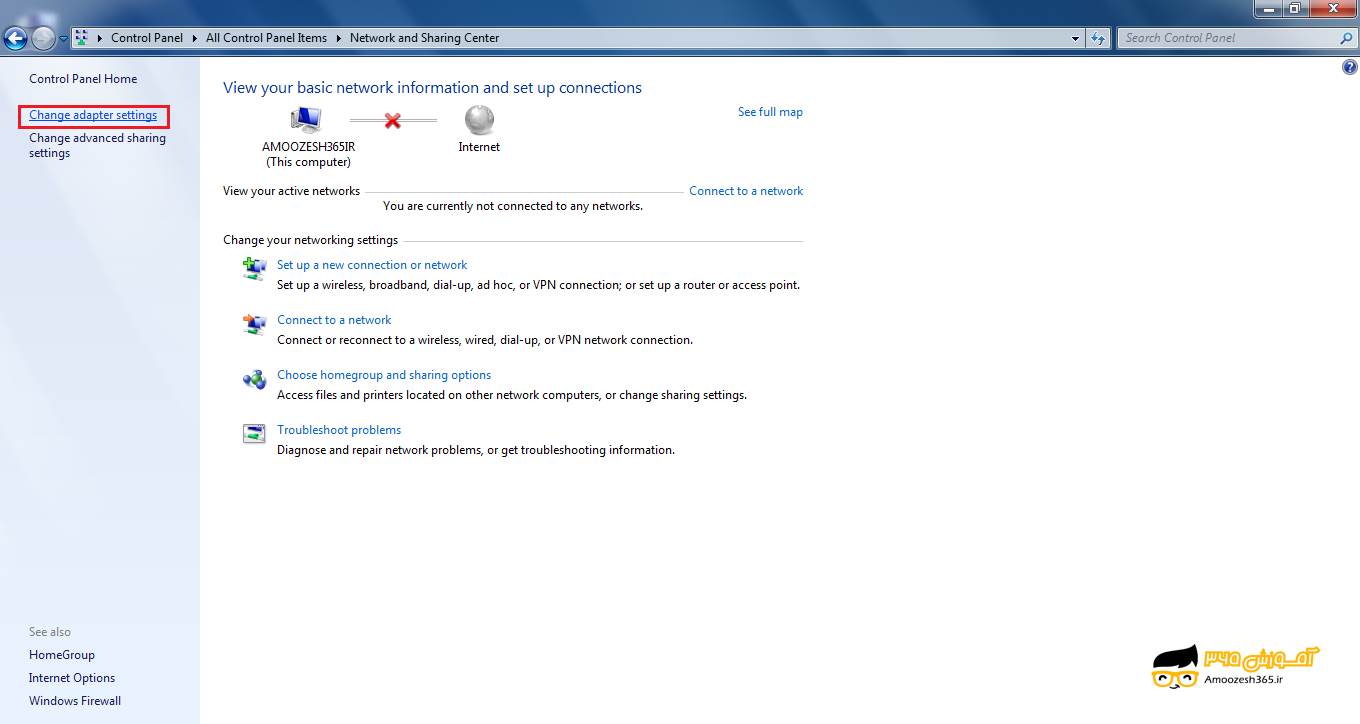This screenshot has width=1360, height=724.
Task: Expand the arrow after All Control Panel Items
Action: pyautogui.click(x=338, y=38)
